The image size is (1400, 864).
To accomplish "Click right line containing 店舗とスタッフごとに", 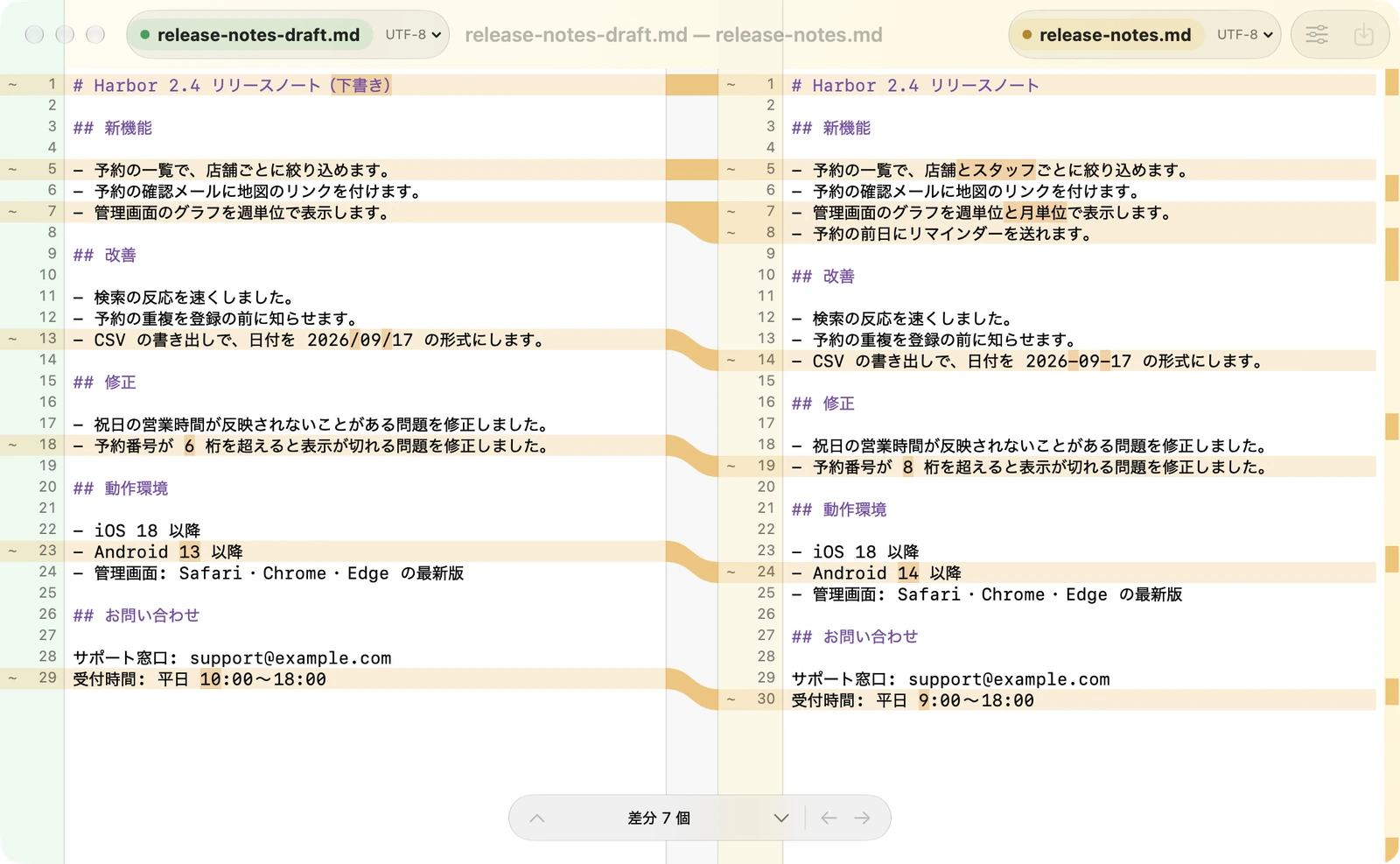I will (x=990, y=170).
